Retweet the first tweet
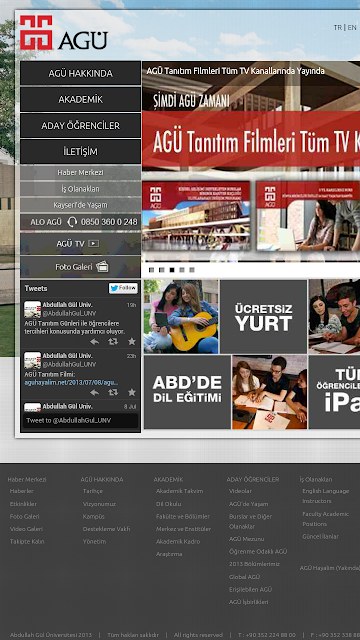 (x=113, y=342)
